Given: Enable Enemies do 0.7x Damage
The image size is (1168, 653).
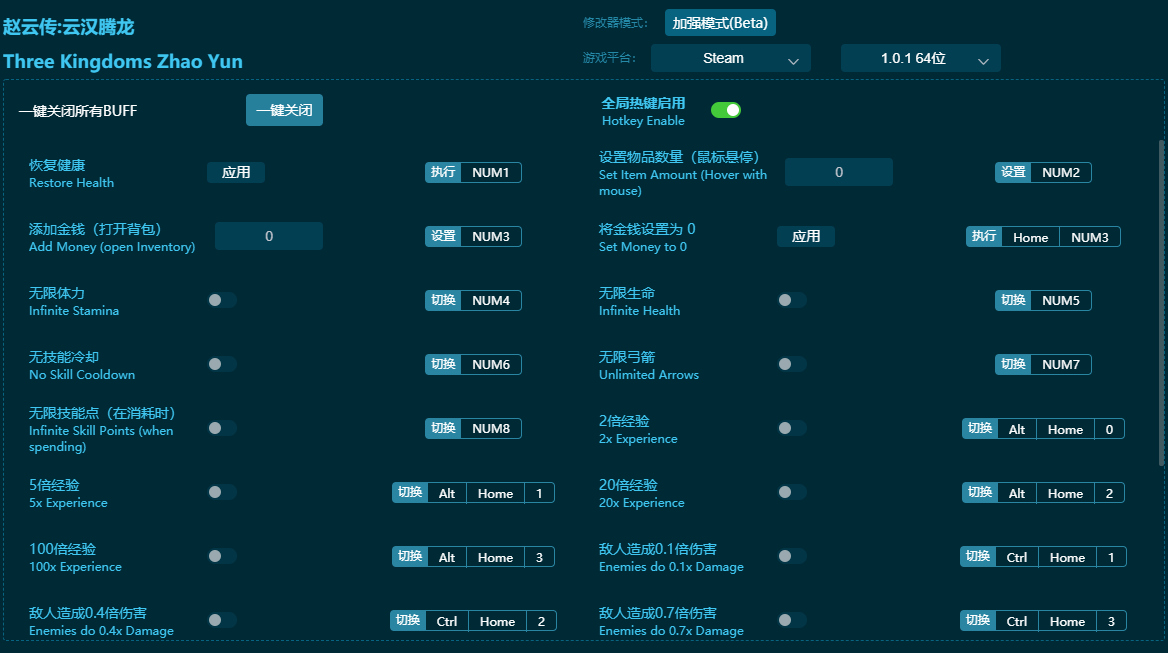Looking at the screenshot, I should pos(792,620).
